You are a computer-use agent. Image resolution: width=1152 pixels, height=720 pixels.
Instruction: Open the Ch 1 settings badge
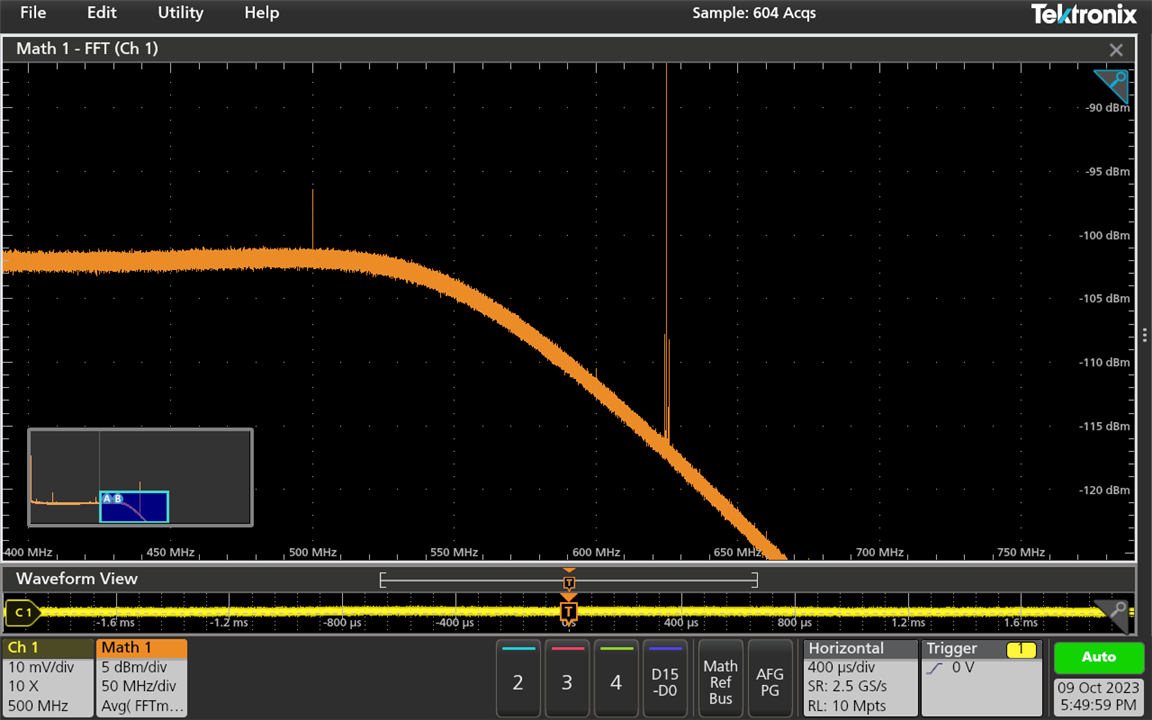(x=47, y=677)
